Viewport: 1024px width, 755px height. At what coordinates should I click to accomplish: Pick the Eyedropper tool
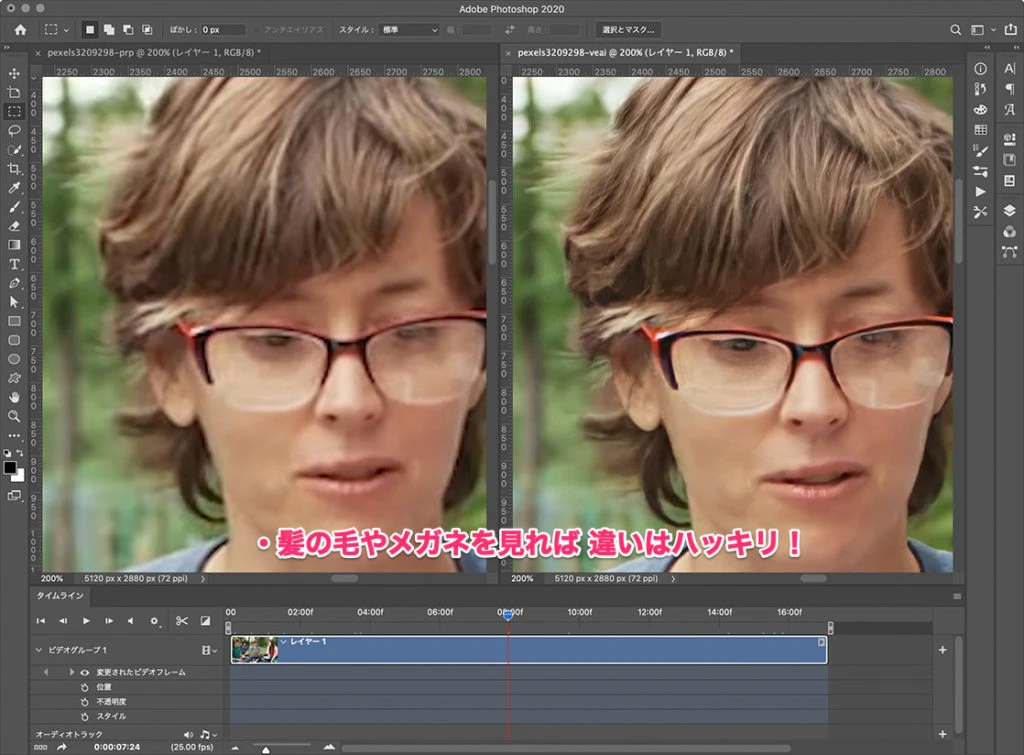point(14,188)
